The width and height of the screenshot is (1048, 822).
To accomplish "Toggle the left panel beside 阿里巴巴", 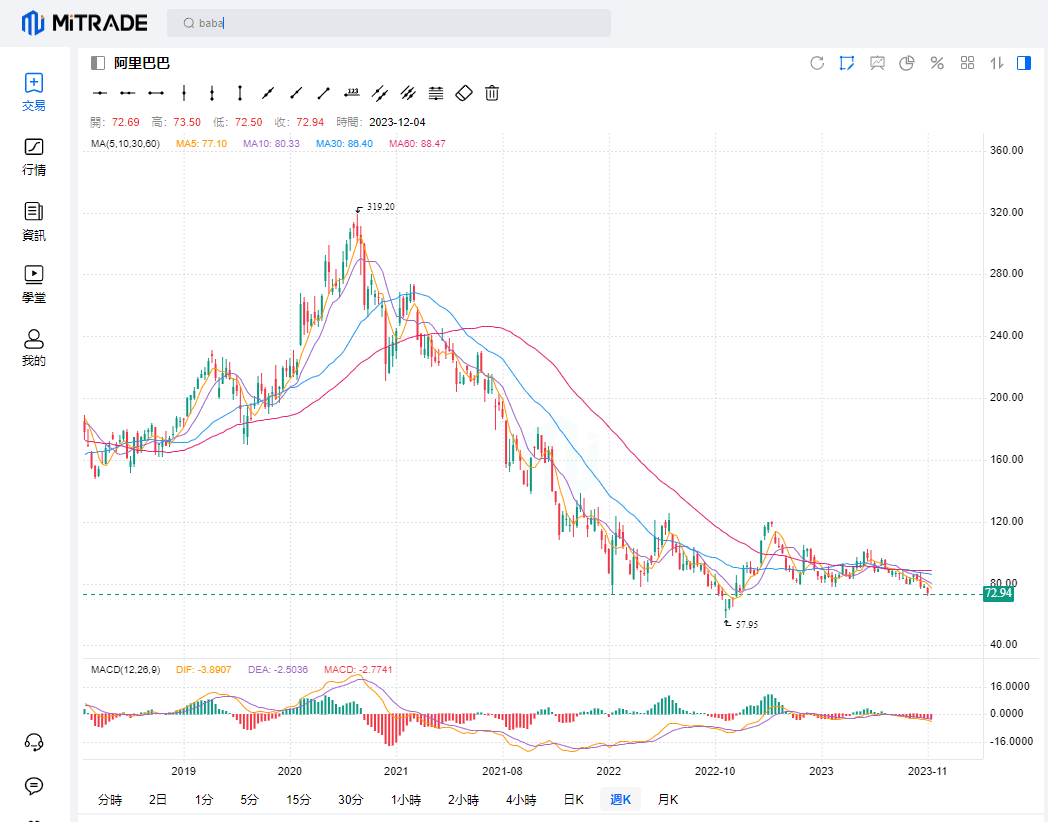I will [x=97, y=63].
